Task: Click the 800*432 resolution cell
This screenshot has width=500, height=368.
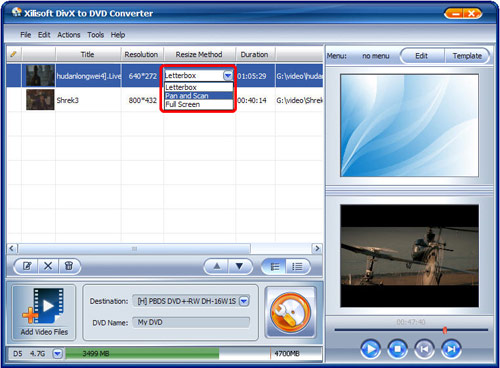Action: 143,100
